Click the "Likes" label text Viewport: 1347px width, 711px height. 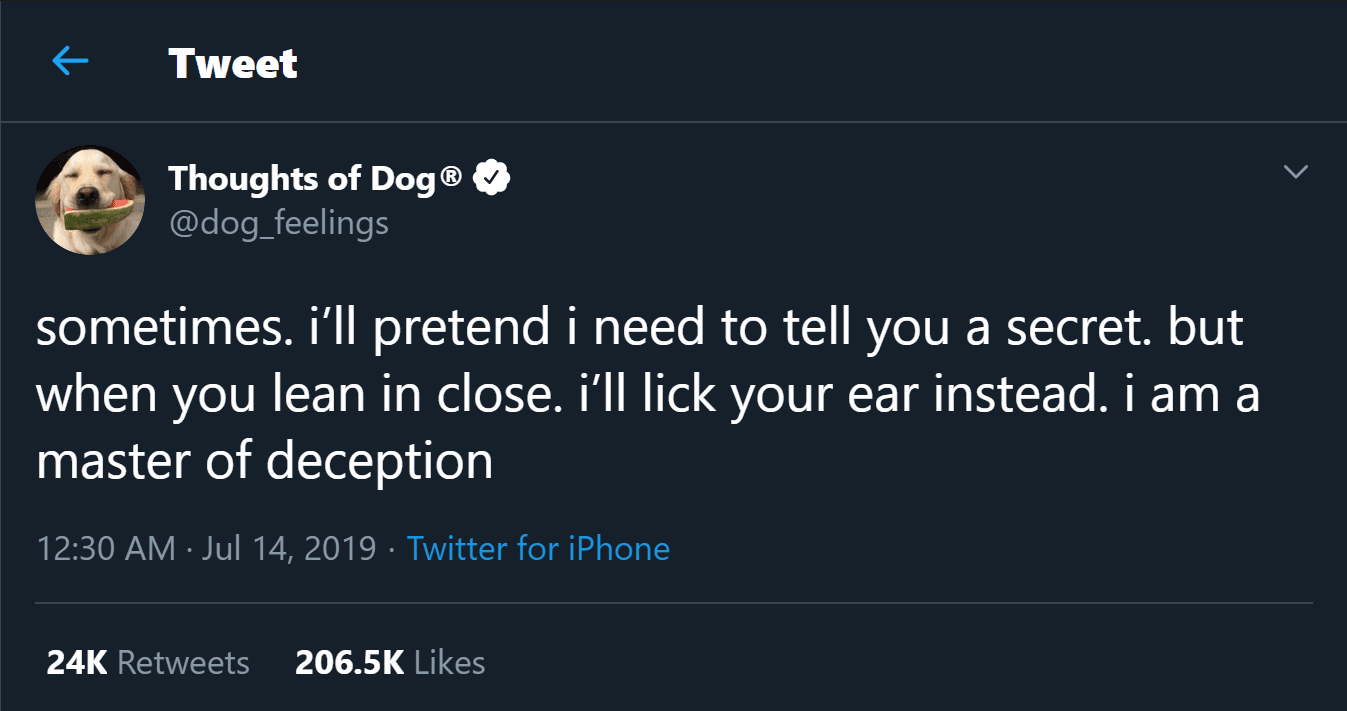pos(449,663)
